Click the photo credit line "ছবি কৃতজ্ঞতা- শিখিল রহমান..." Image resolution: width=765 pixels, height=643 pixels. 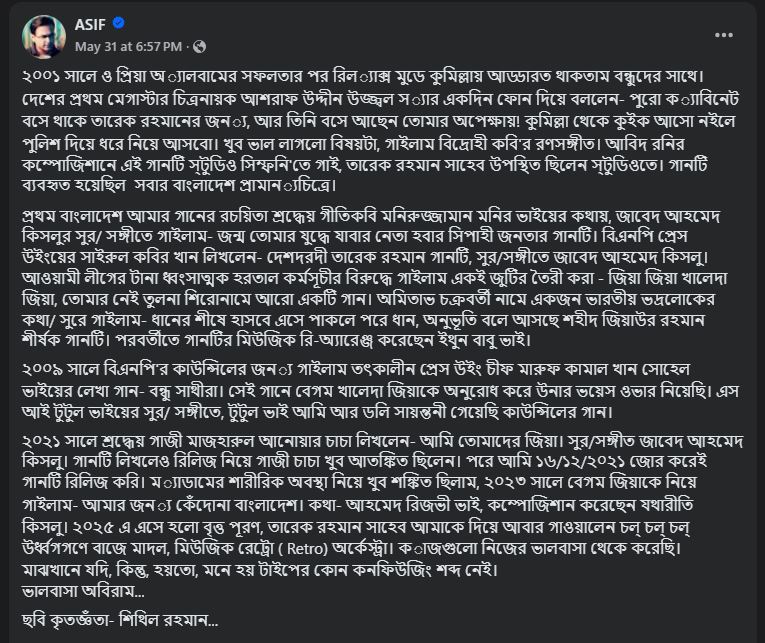pyautogui.click(x=119, y=620)
